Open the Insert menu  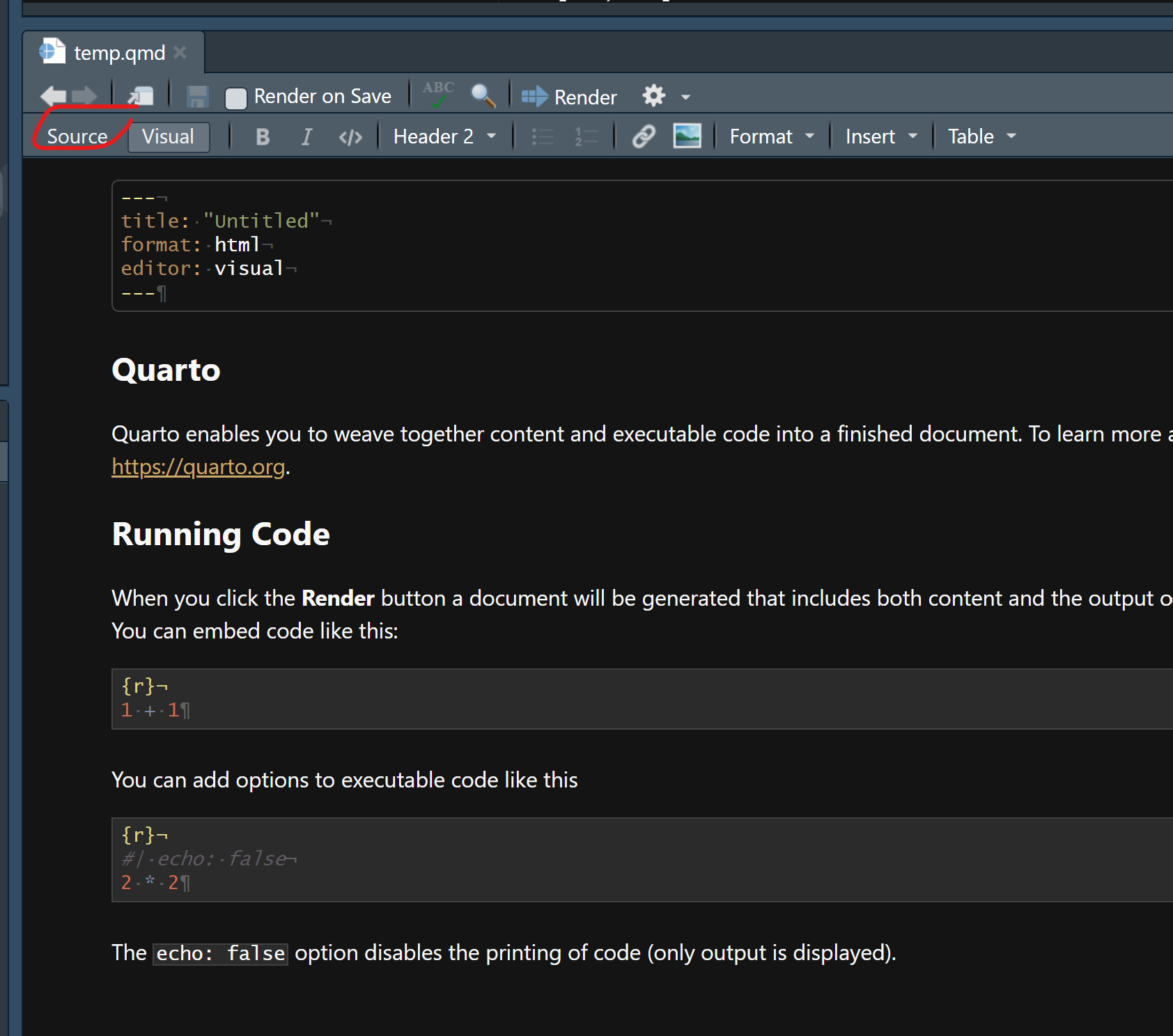pos(881,136)
